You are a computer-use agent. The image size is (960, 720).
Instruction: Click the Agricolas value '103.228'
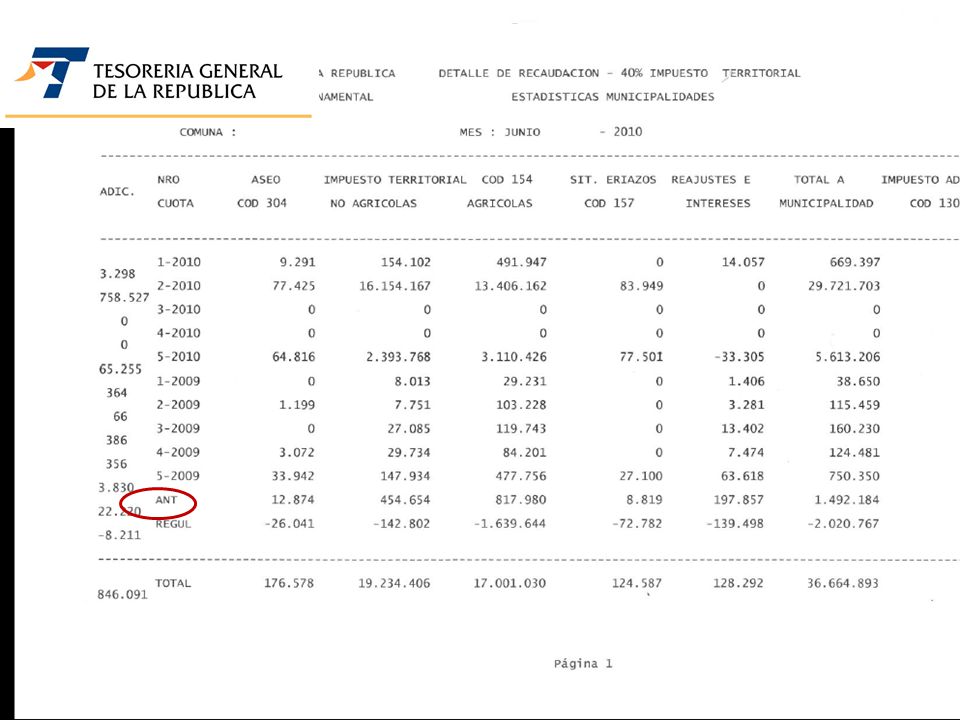521,405
